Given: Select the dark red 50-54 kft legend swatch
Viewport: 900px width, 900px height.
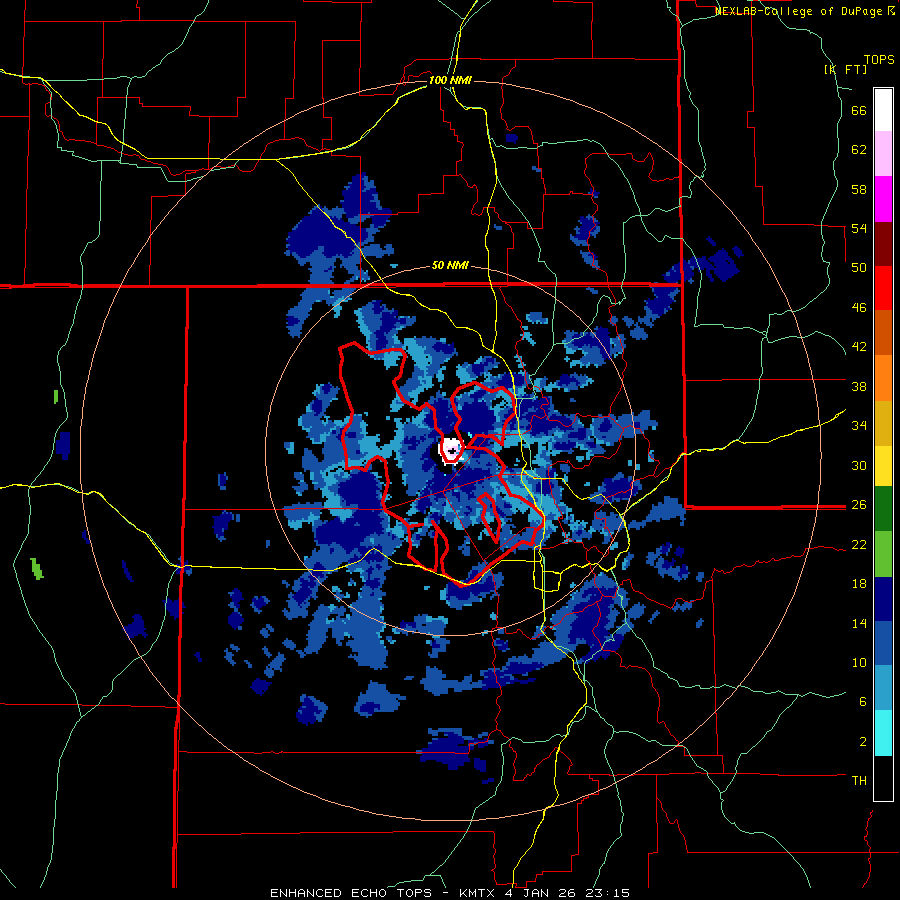Looking at the screenshot, I should click(x=883, y=245).
